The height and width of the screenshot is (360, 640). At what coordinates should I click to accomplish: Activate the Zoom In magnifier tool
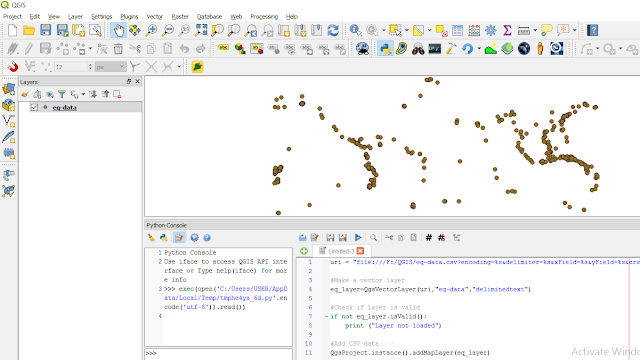tap(151, 30)
